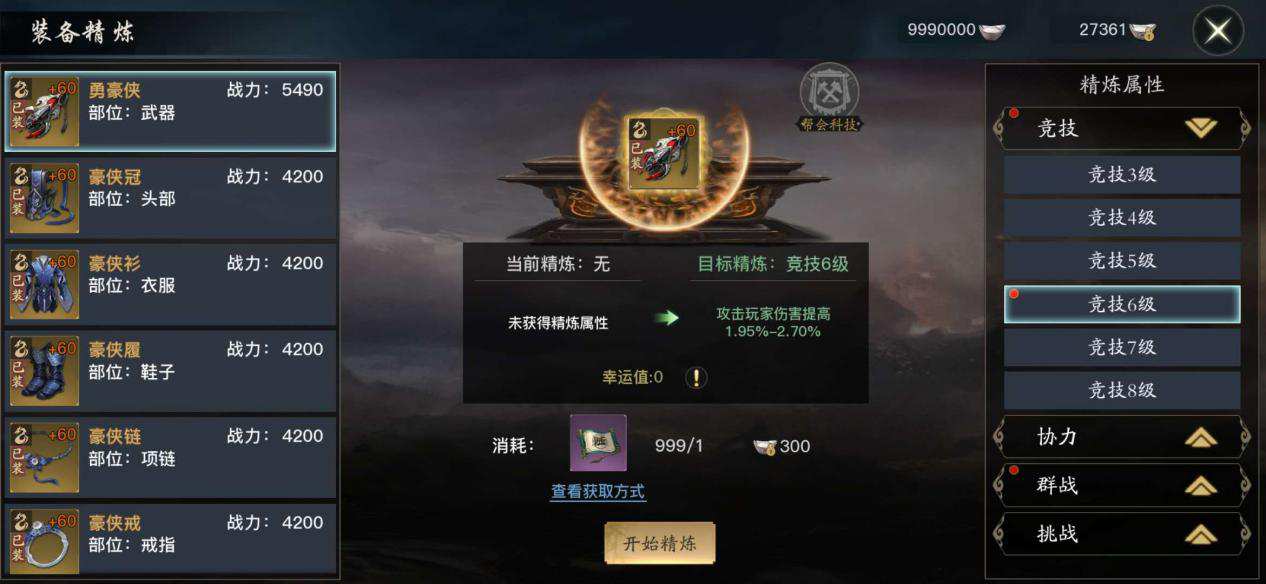This screenshot has width=1266, height=584.
Task: Choose 竞技7级 refining level
Action: 1122,347
